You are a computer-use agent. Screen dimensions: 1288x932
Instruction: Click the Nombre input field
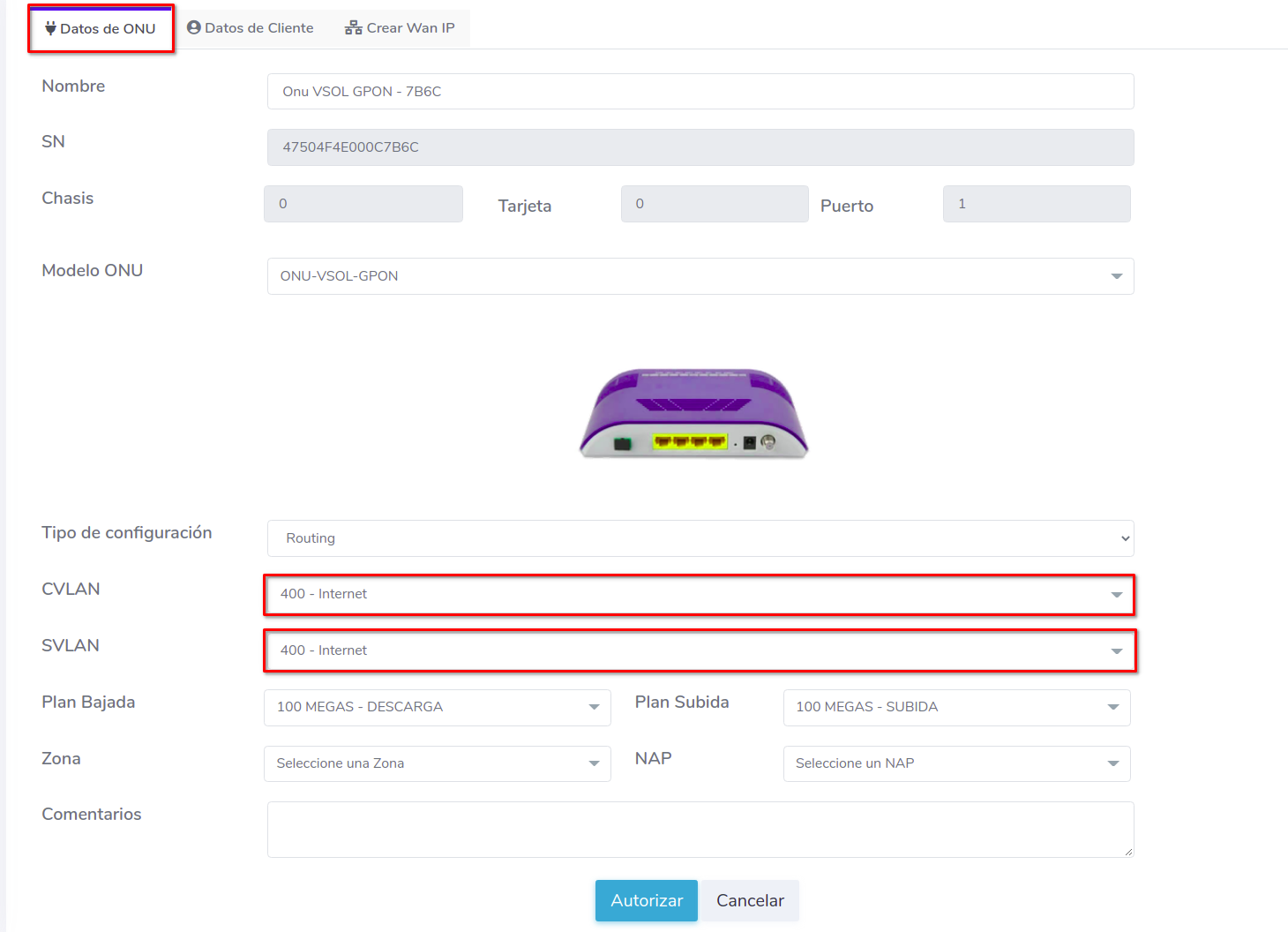pos(700,92)
